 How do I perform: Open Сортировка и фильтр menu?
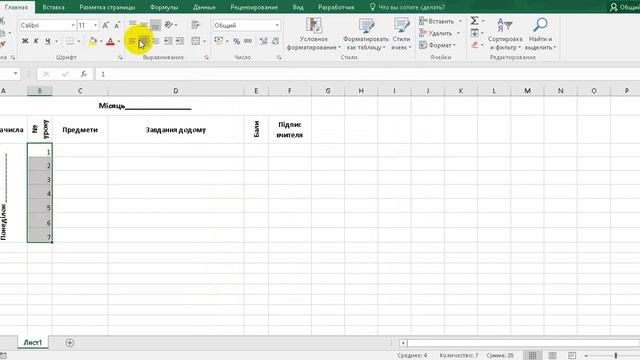point(505,34)
